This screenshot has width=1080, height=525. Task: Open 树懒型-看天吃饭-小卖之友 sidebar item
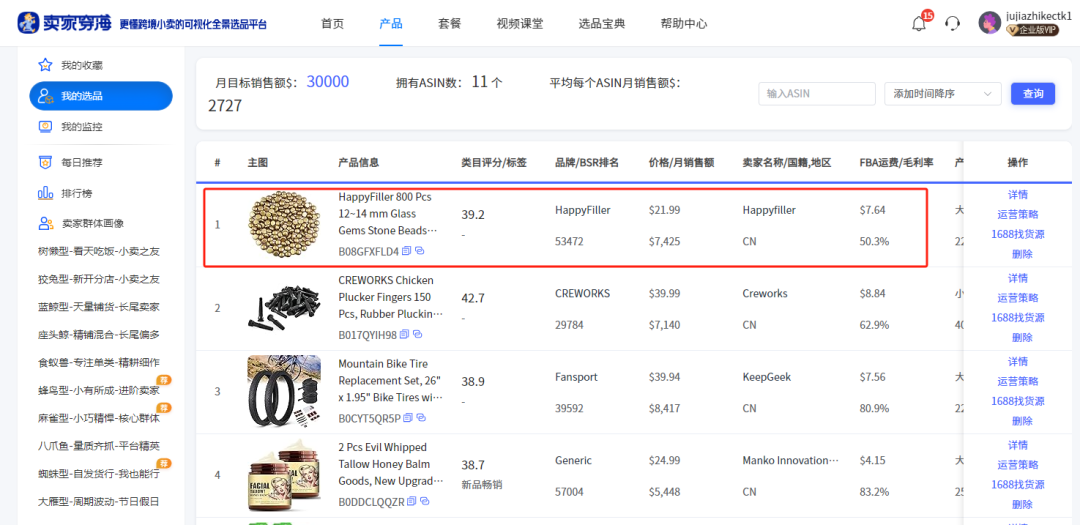[99, 251]
